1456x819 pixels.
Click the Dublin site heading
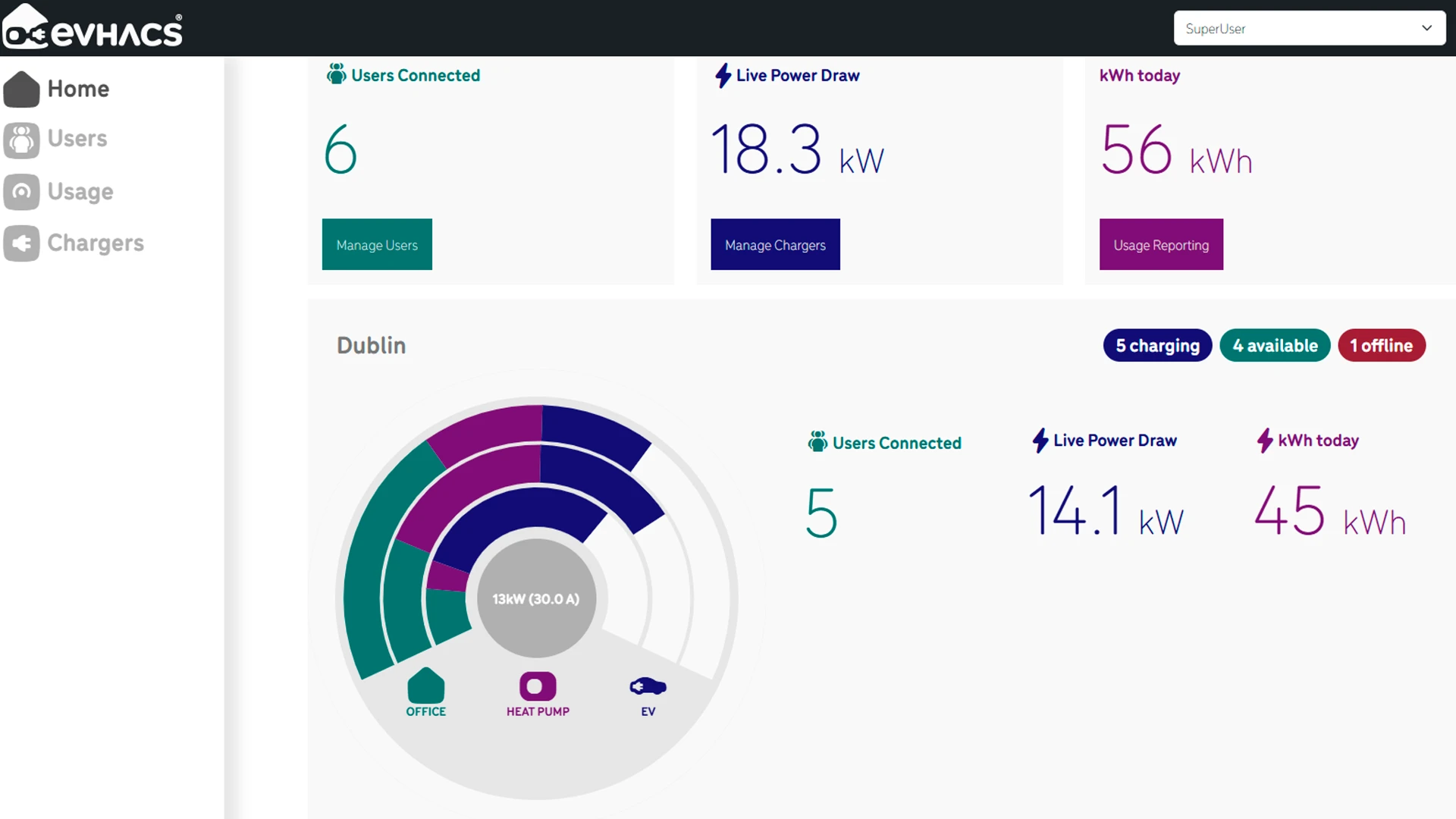pos(371,346)
